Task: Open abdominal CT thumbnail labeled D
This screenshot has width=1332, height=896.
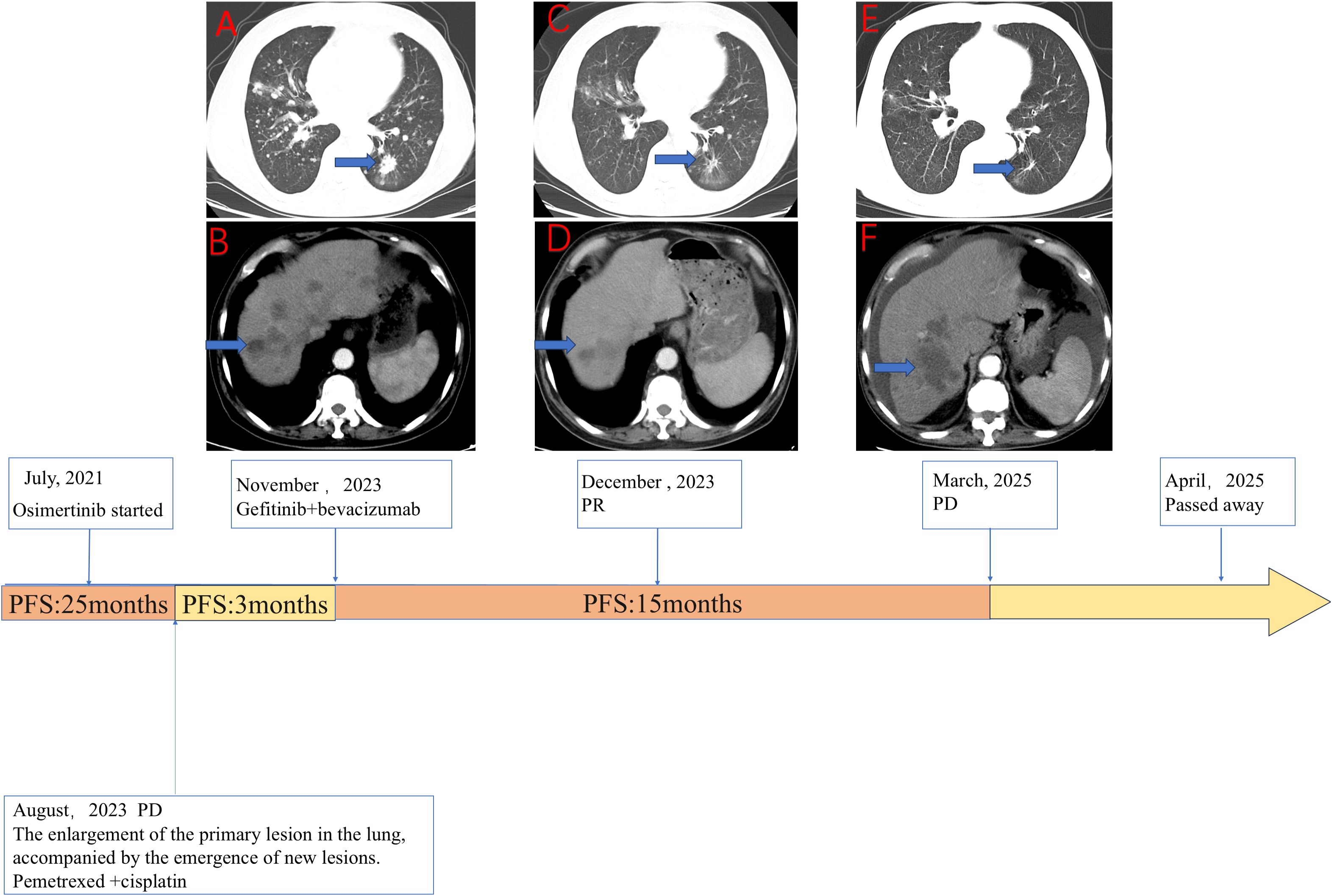Action: (665, 336)
